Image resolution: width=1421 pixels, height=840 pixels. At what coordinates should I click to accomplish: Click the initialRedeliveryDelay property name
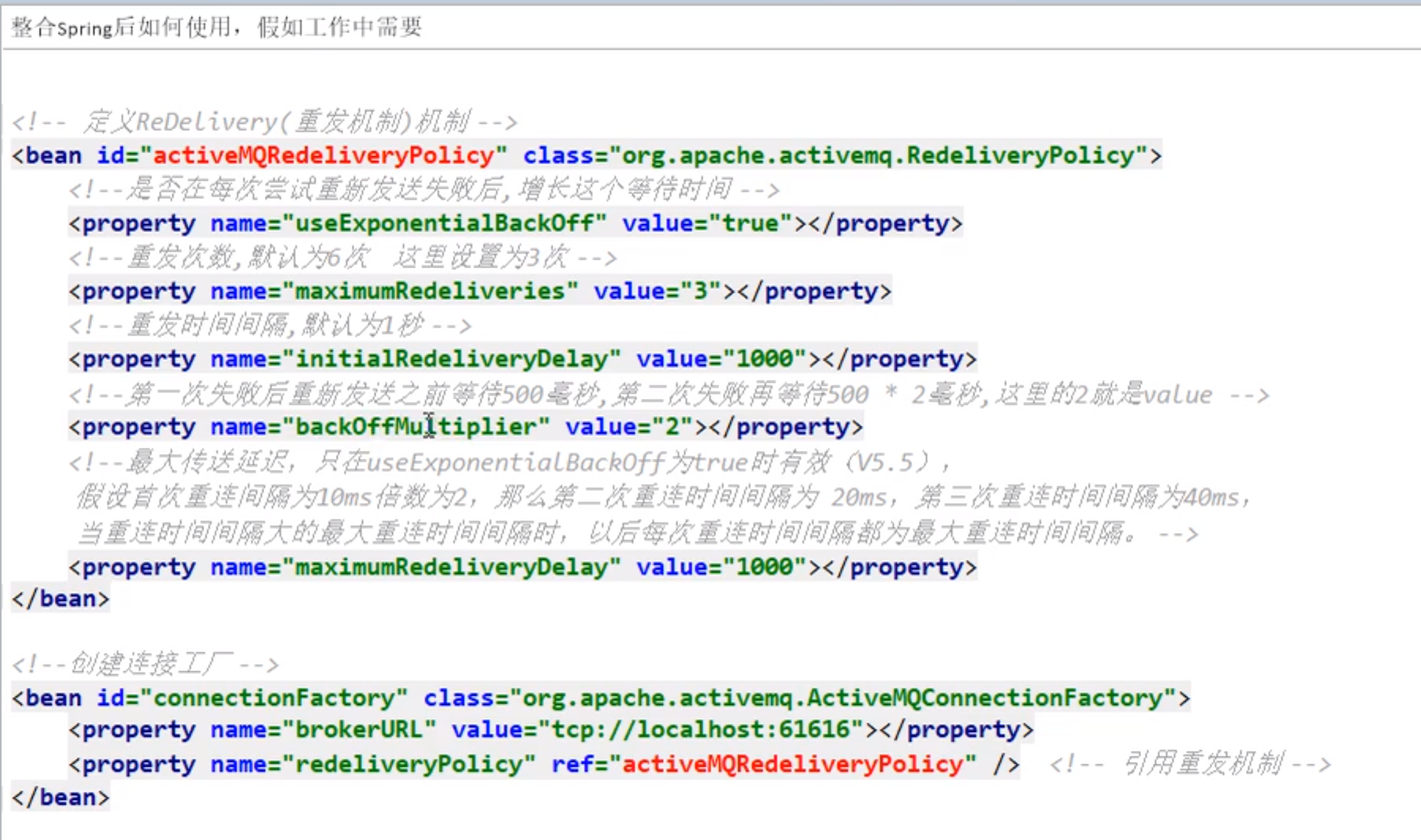tap(451, 359)
